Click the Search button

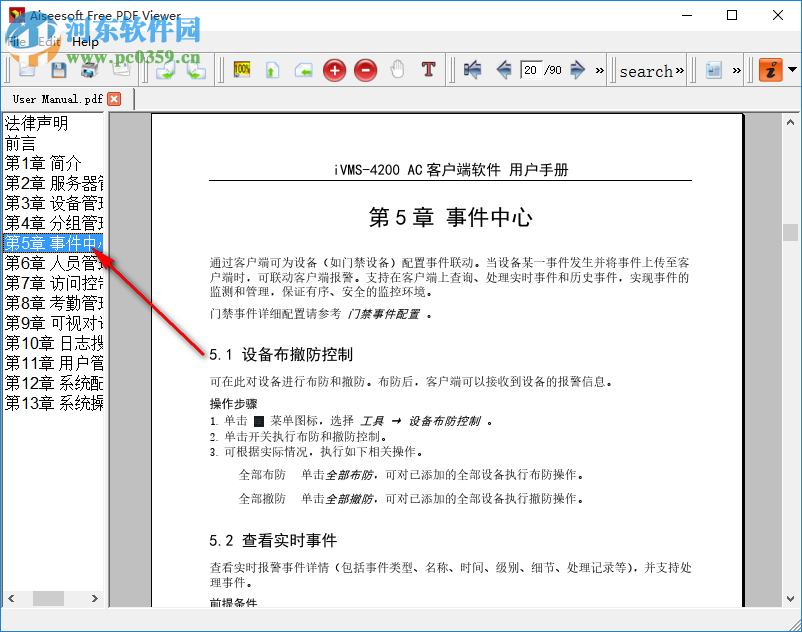click(x=645, y=70)
